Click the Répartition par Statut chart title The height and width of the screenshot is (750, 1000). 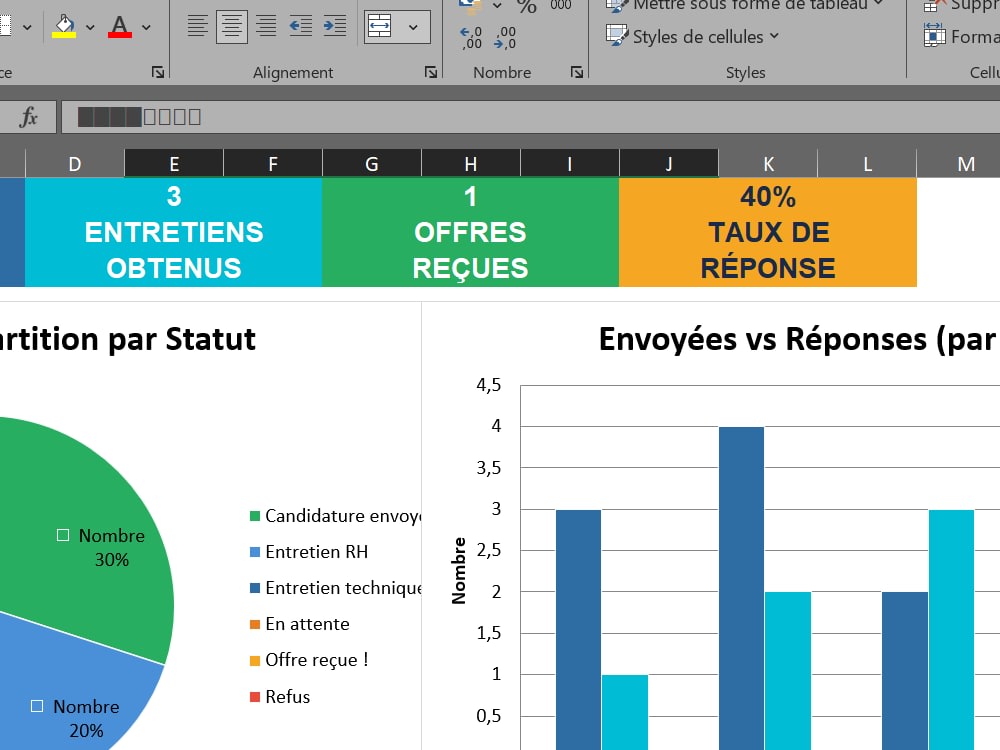(128, 339)
